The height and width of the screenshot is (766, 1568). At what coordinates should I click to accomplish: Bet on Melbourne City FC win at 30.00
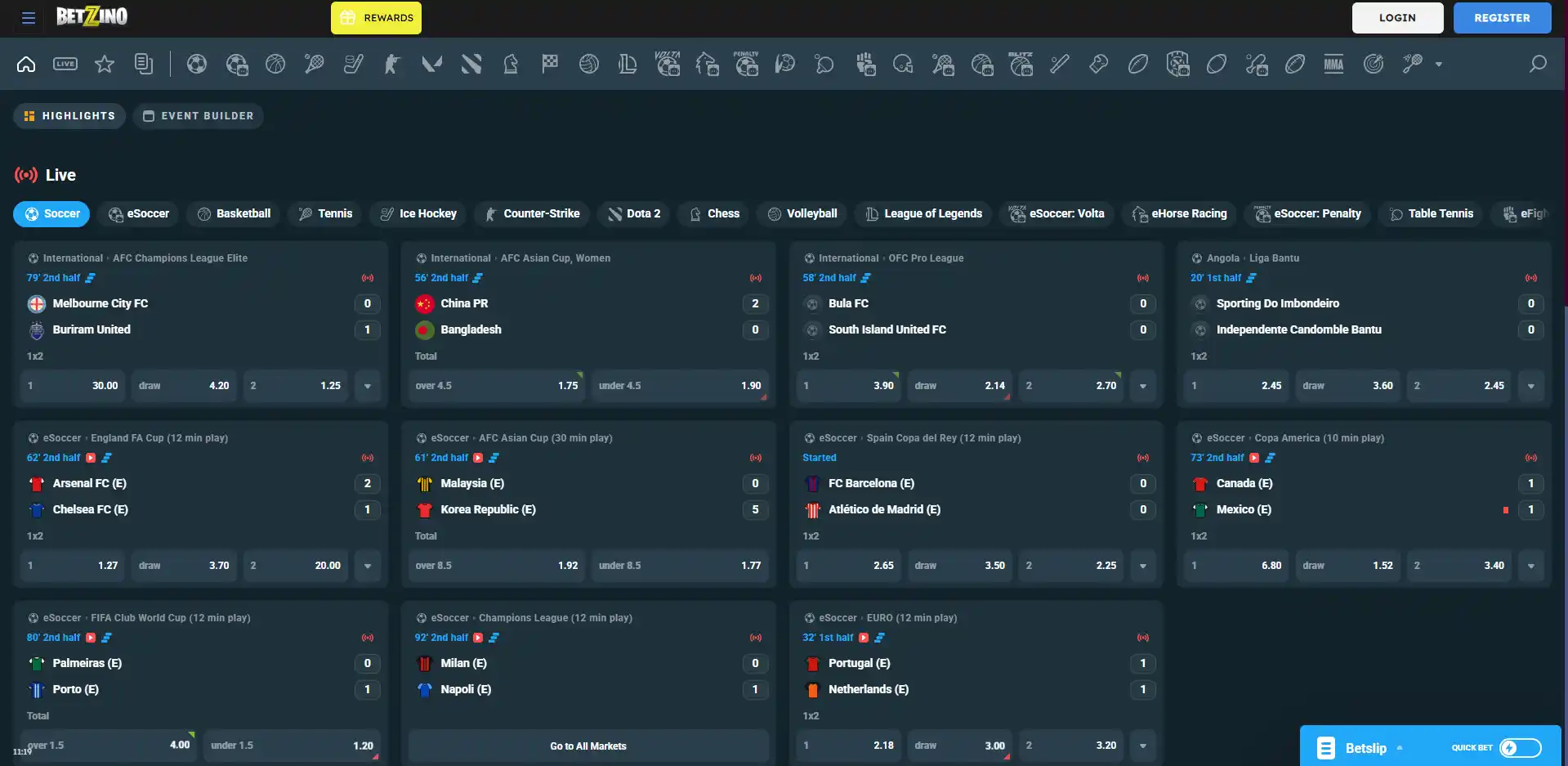(x=73, y=386)
